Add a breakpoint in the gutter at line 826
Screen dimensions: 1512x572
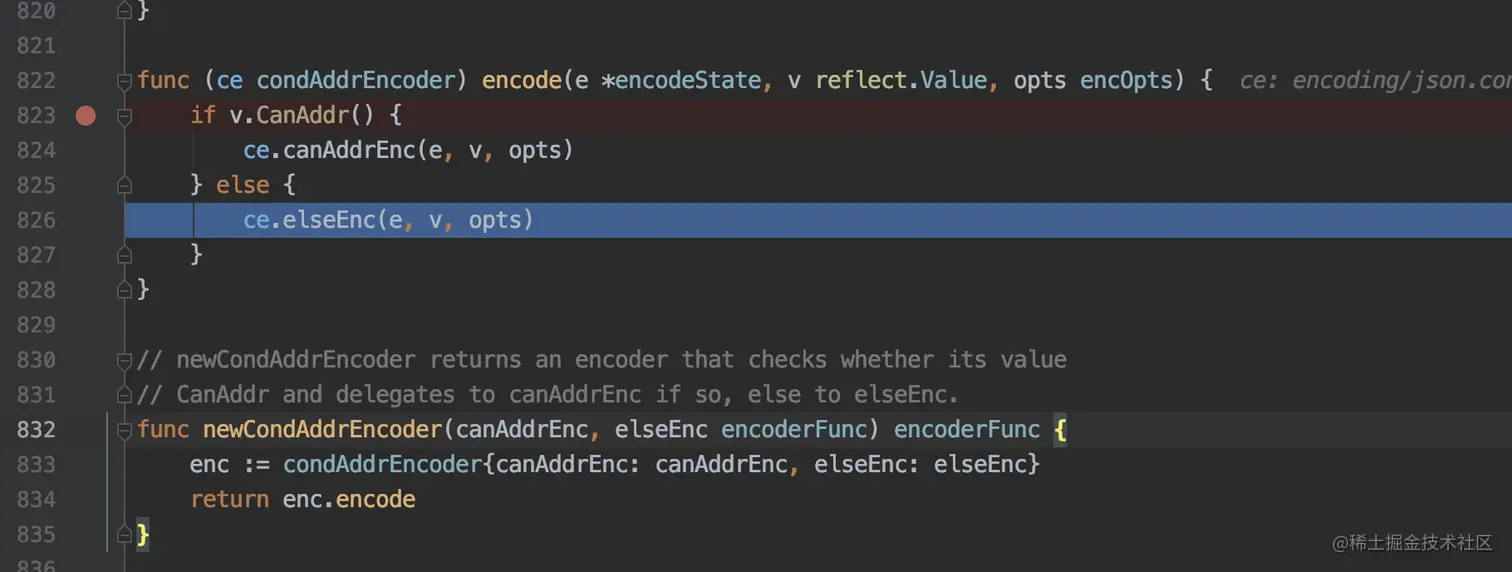86,220
